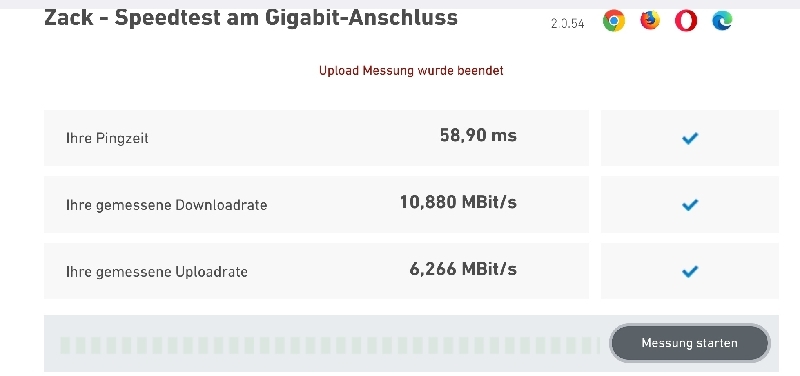Click the checkmark next to Downloadrate
Screen dimensions: 800x376
(x=690, y=205)
